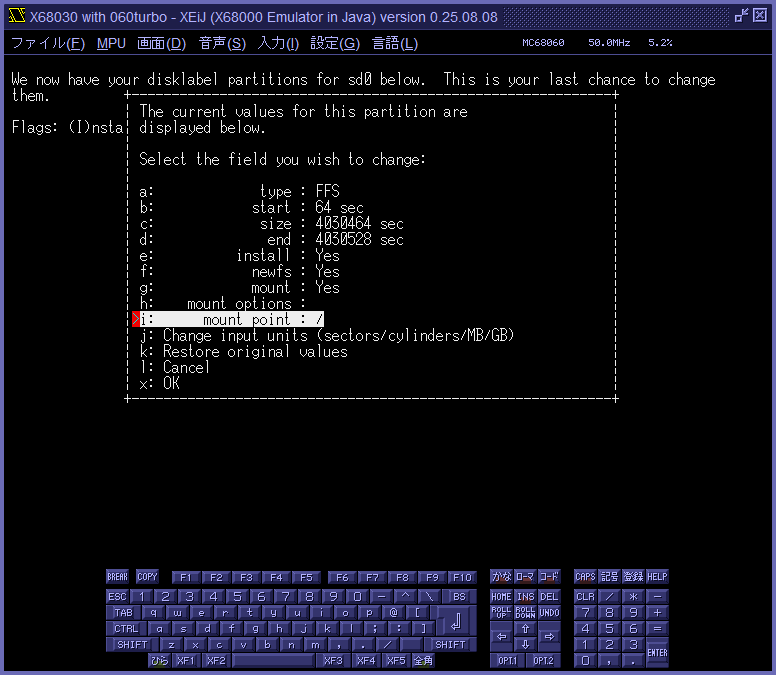The image size is (776, 675).
Task: Toggle the かな kana lock key
Action: tap(501, 577)
